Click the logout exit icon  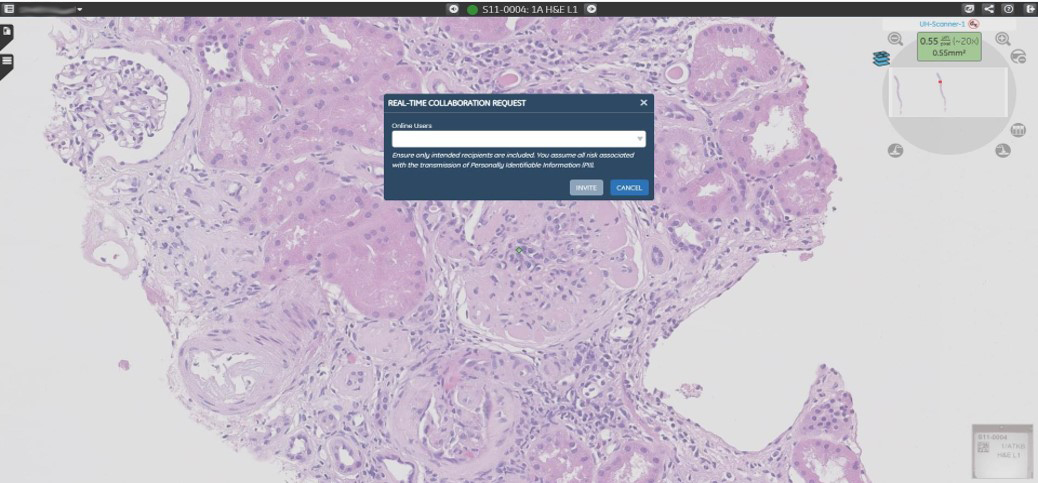tap(1029, 8)
